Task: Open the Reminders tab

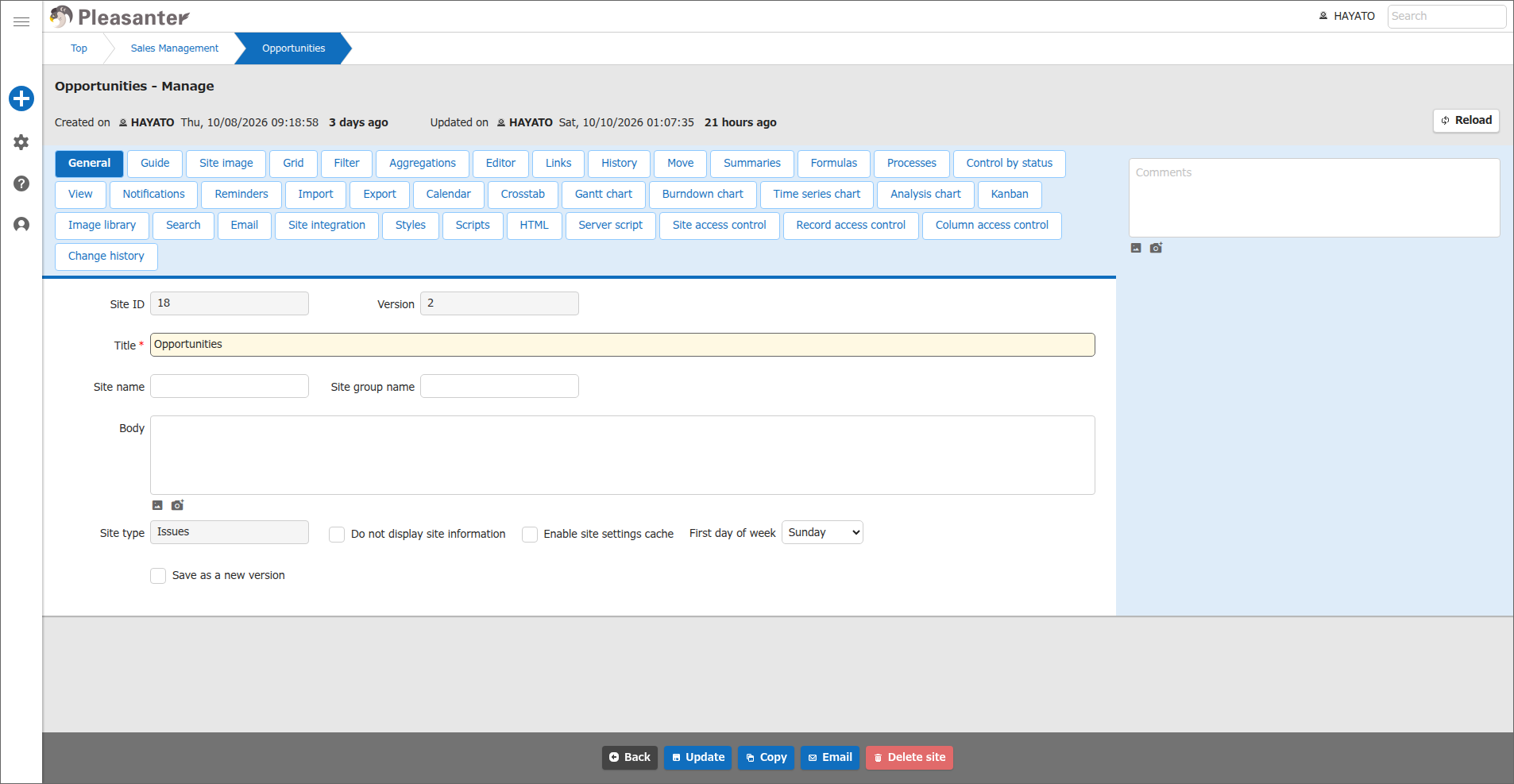Action: point(241,195)
